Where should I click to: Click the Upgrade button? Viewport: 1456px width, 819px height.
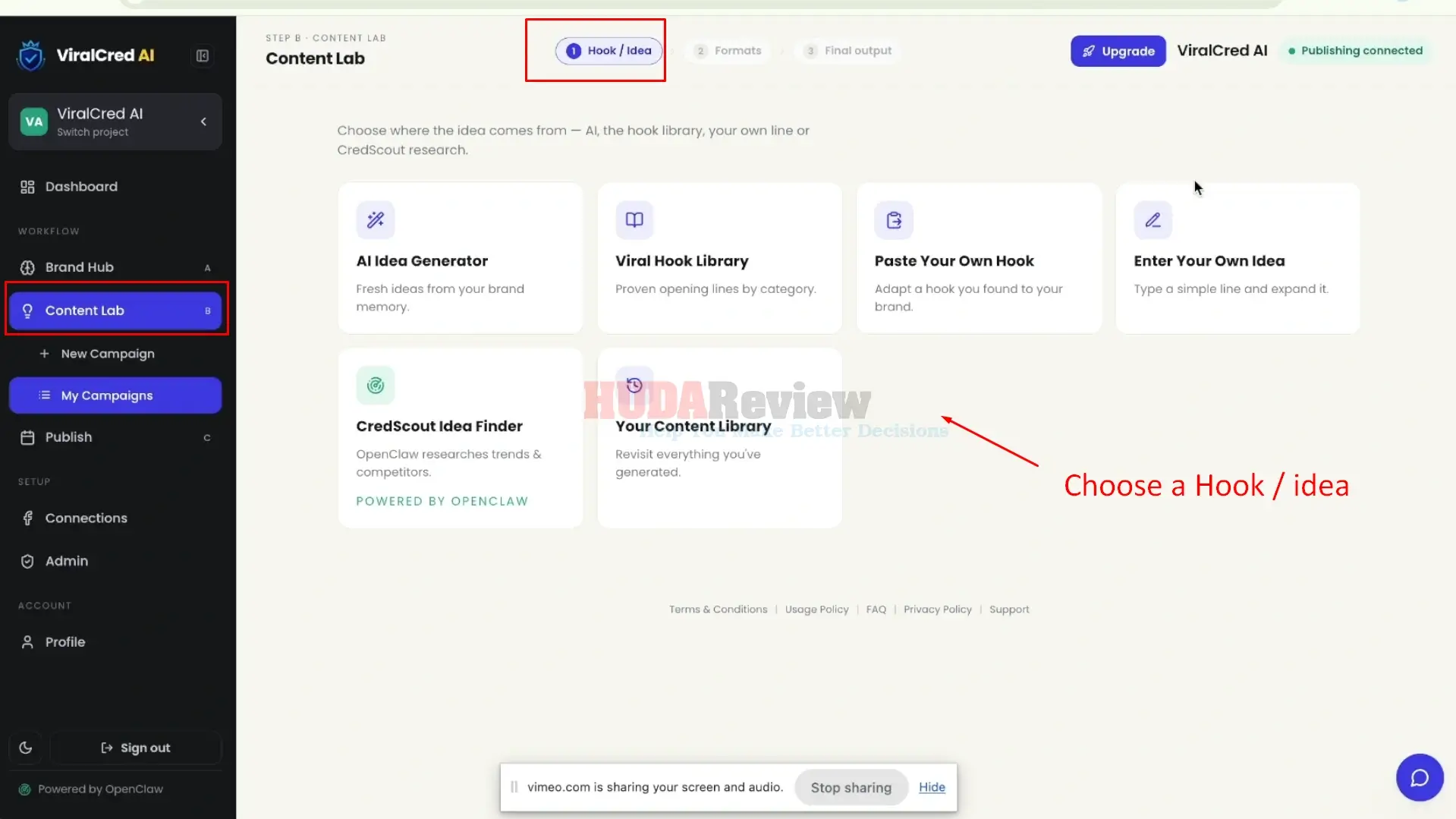(x=1118, y=51)
